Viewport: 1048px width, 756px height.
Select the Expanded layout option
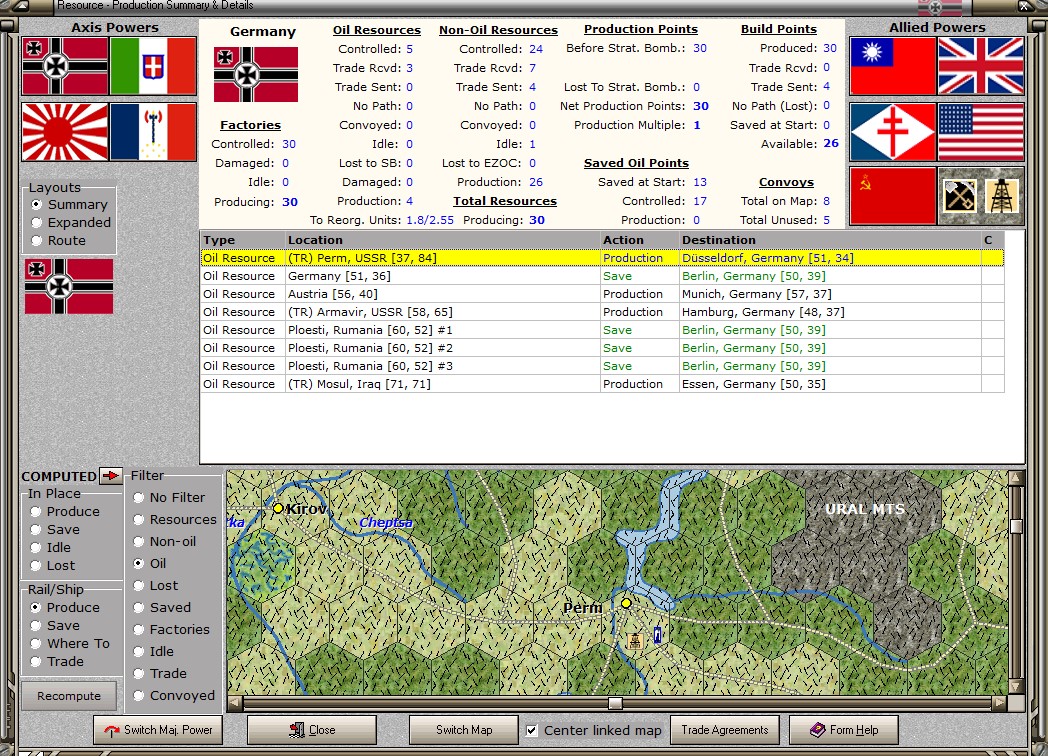[71, 223]
